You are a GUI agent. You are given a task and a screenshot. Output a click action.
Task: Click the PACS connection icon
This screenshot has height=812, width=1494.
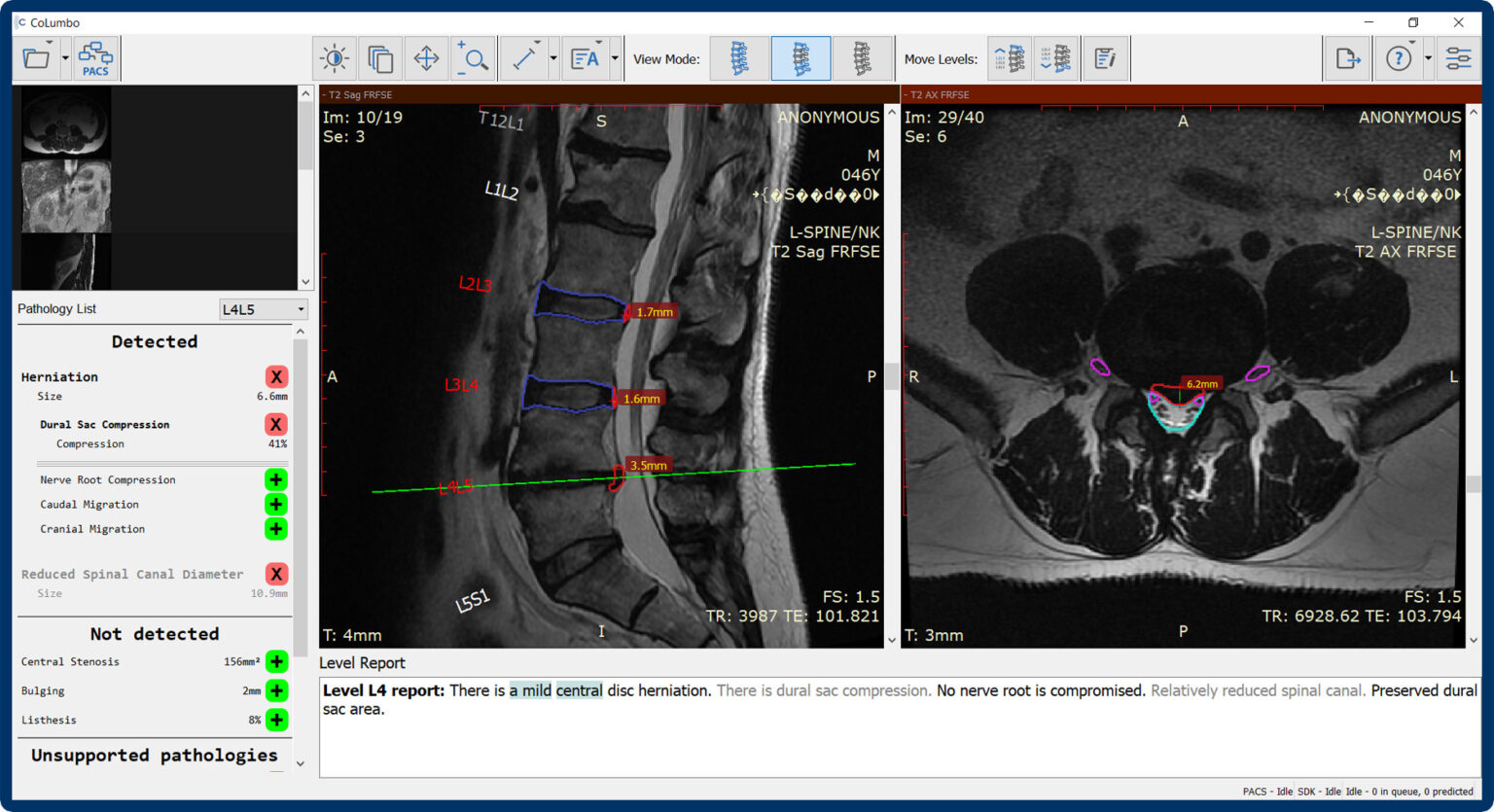96,58
